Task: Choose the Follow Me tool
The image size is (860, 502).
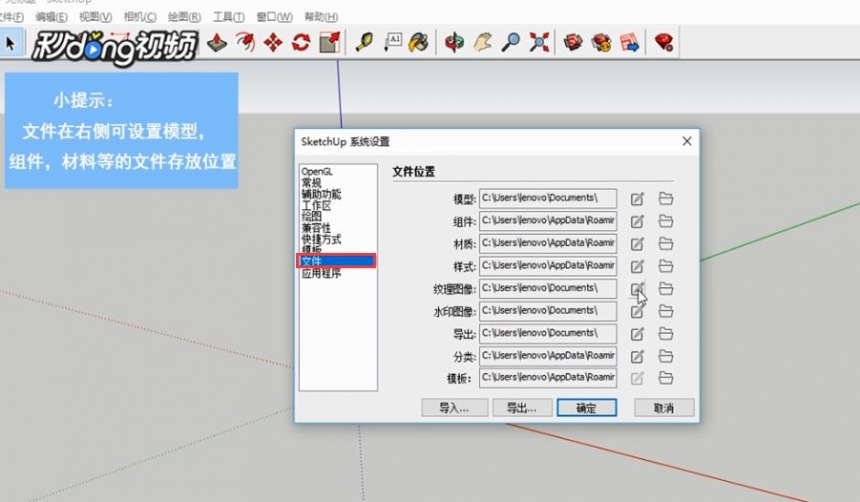Action: click(x=245, y=42)
